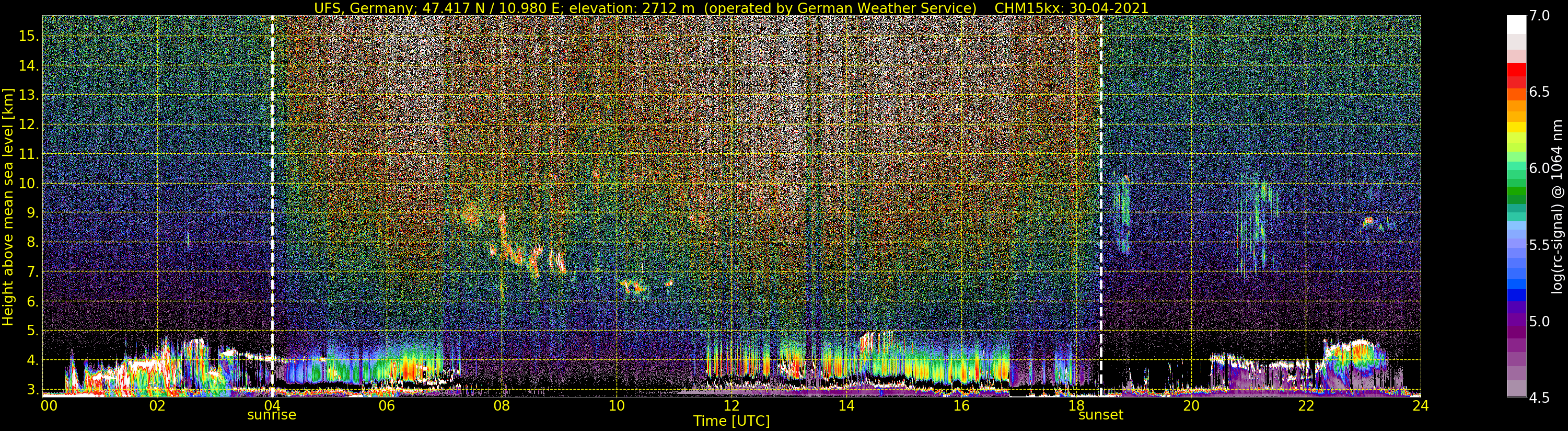Click the y-axis tick label '3.'
Screen dimensions: 1568x431
coord(32,390)
